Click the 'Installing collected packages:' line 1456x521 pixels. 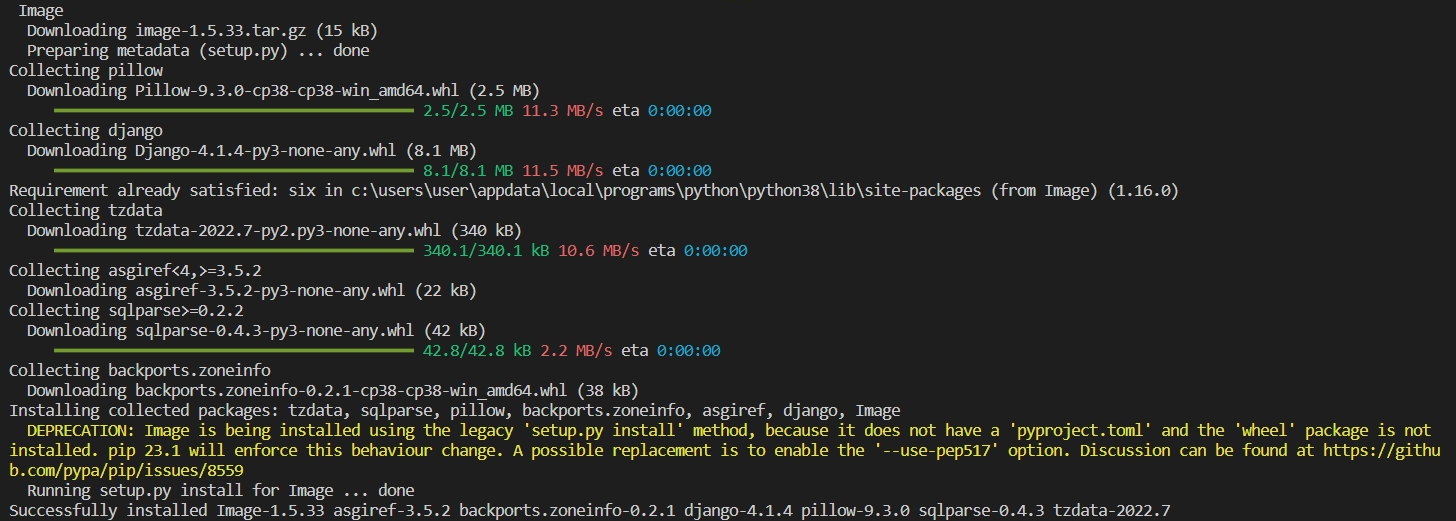[x=455, y=410]
